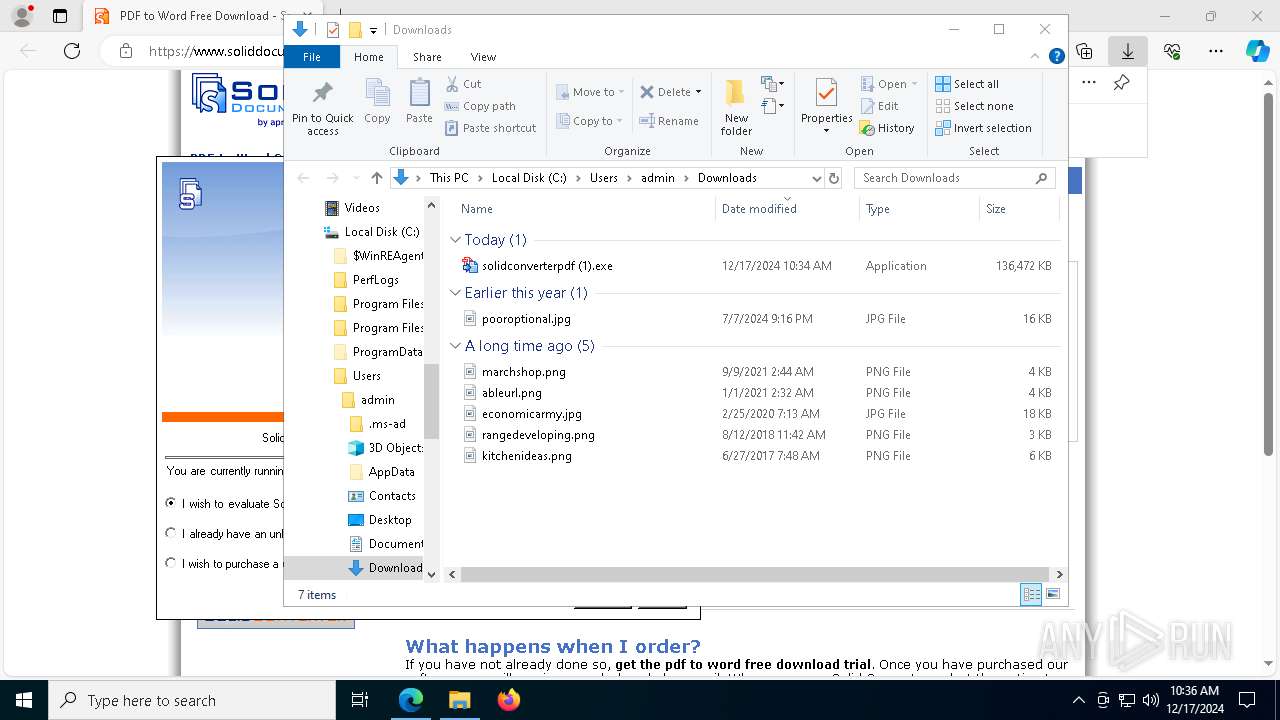1280x720 pixels.
Task: Click the navigation pane vertical scrollbar
Action: tap(432, 401)
